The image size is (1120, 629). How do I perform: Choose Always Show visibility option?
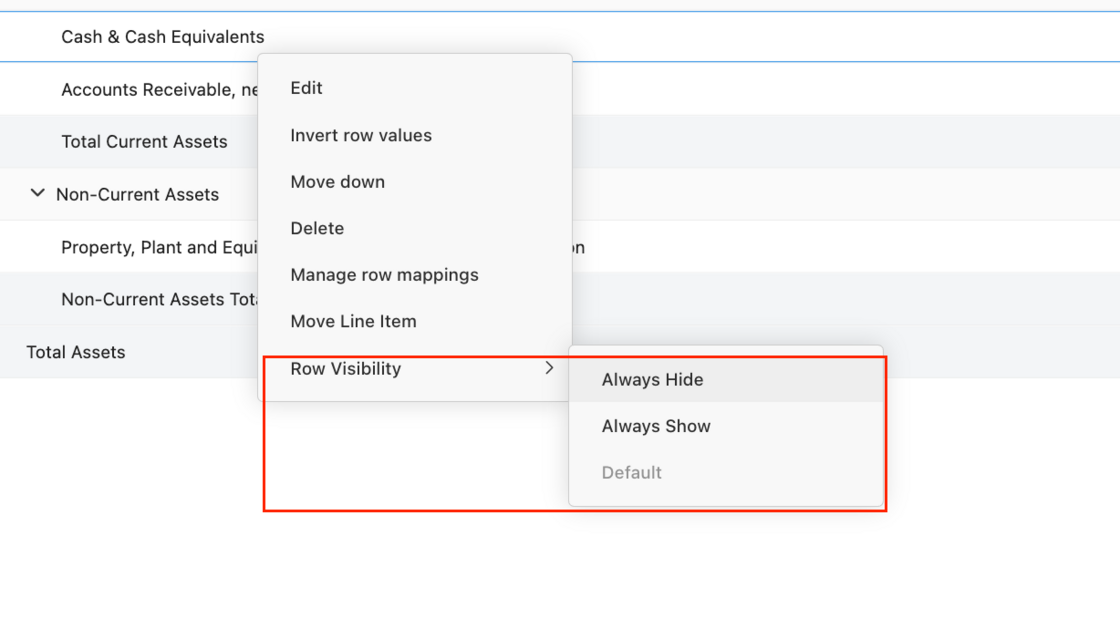656,426
